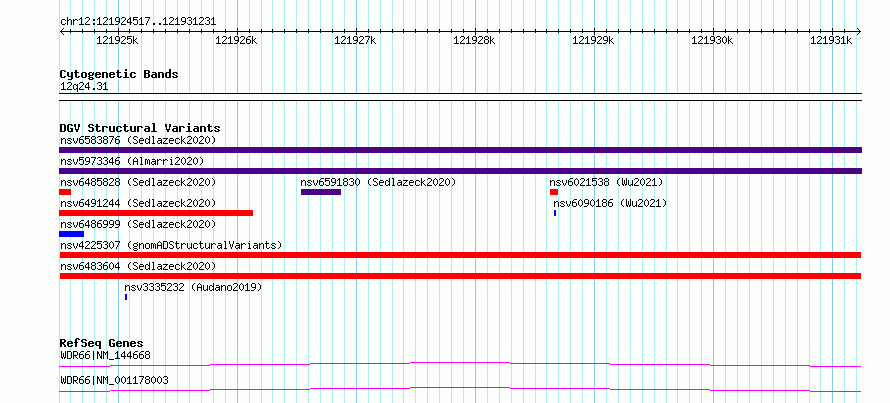Open label nsv6491244 (Sedlazeck2020)

coord(138,203)
